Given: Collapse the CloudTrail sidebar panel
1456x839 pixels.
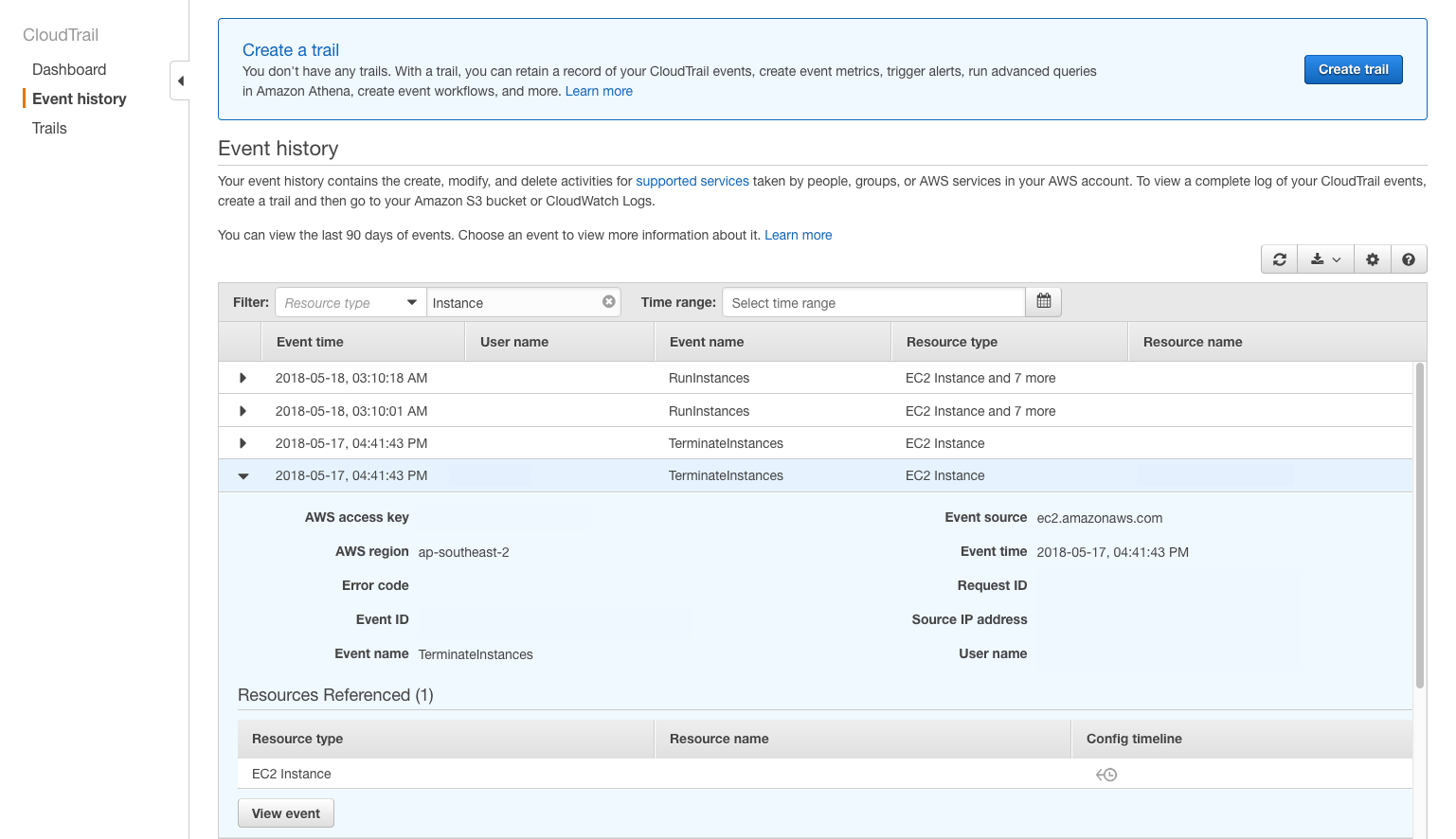Looking at the screenshot, I should (x=180, y=80).
